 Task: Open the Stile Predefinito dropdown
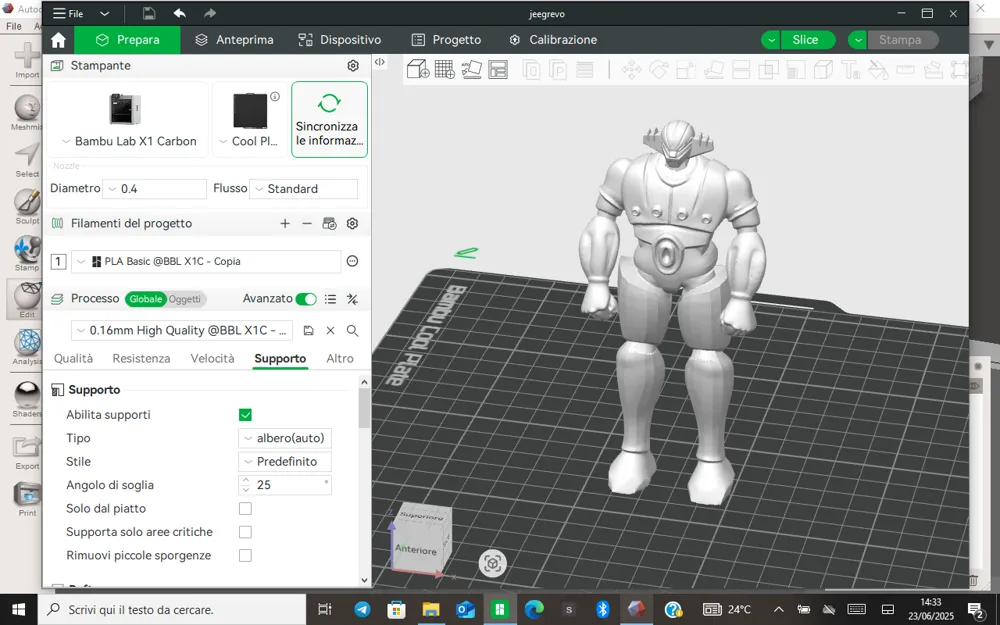pos(285,462)
